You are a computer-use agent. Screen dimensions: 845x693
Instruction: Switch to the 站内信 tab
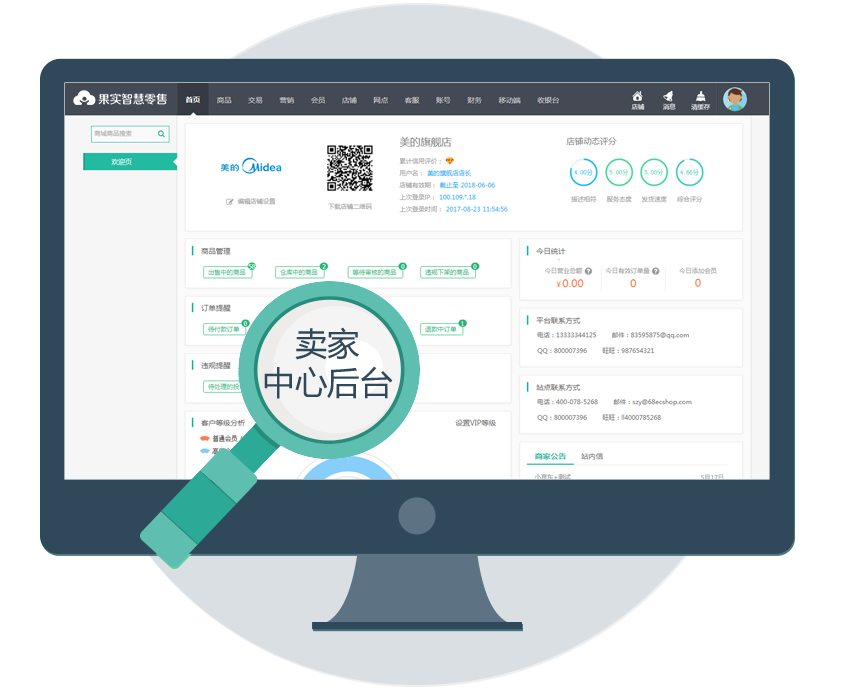592,456
